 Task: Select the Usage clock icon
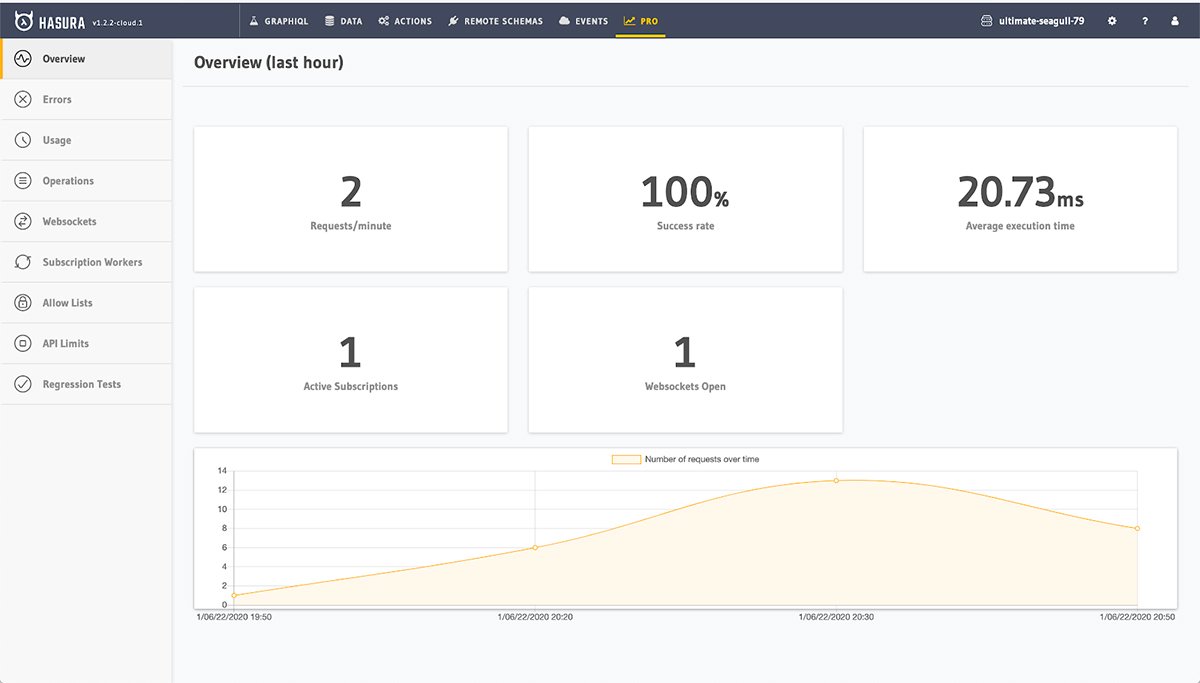24,140
